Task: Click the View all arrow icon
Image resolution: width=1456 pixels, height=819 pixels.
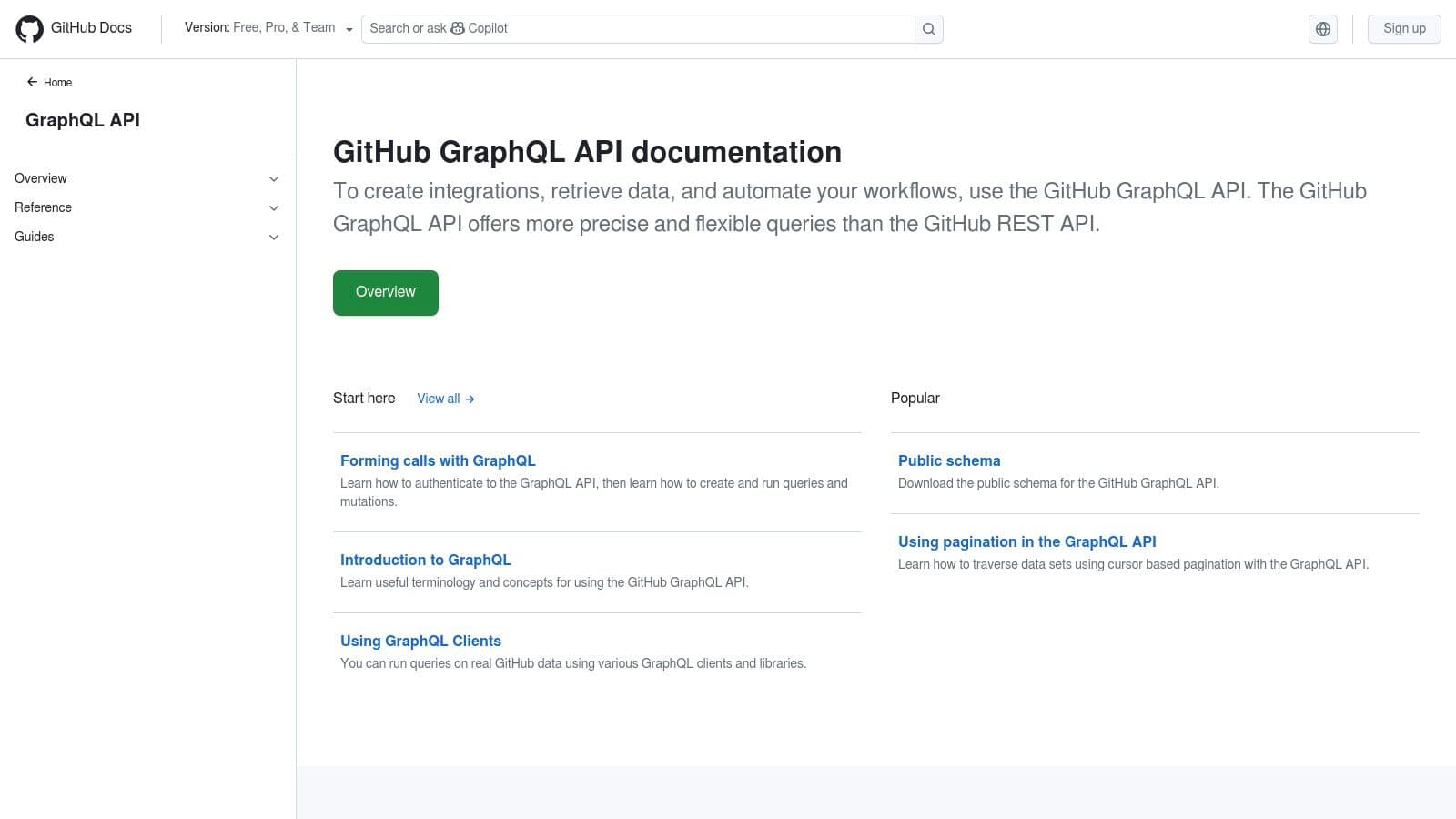Action: pos(470,399)
